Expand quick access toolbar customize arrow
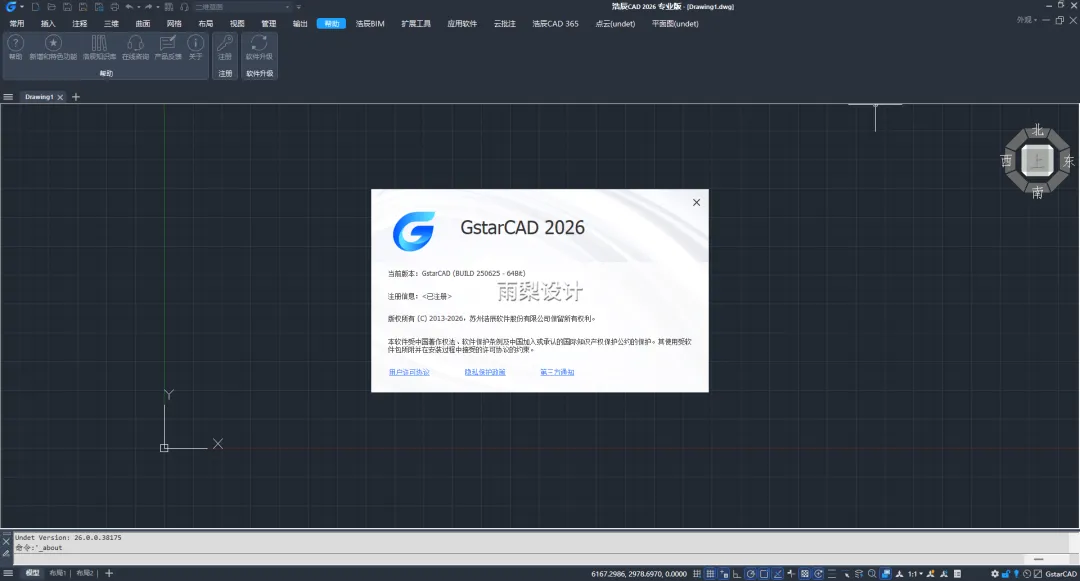 [298, 7]
